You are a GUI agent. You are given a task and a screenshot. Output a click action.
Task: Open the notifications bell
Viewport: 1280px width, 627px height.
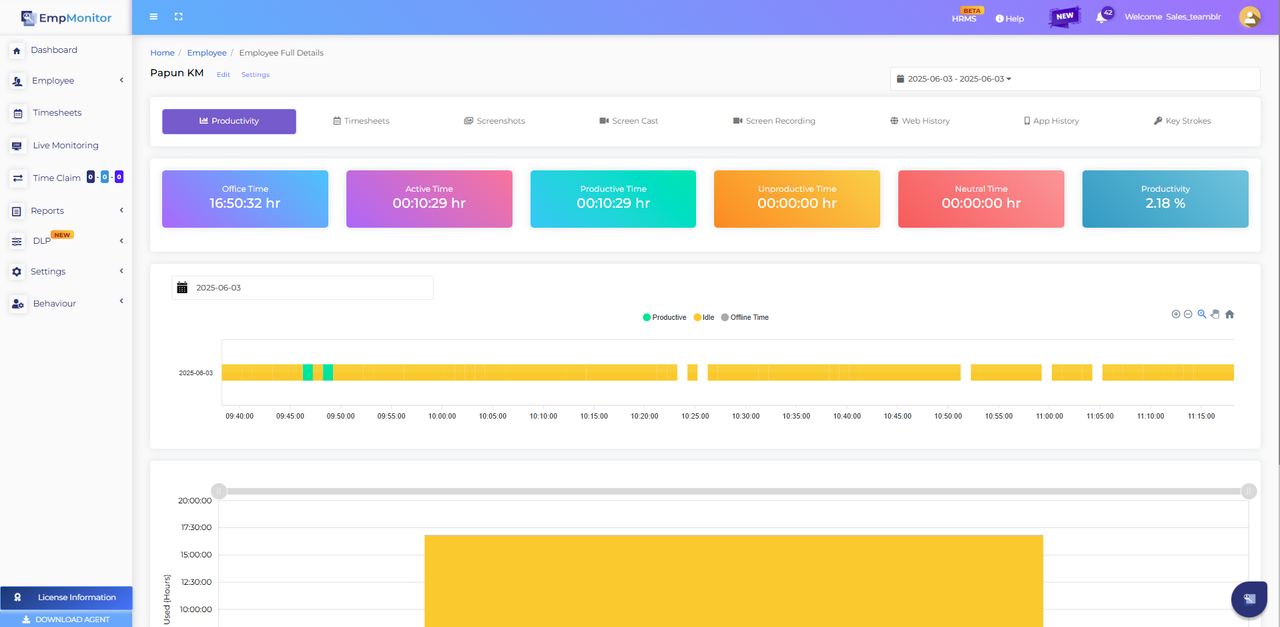[1101, 17]
